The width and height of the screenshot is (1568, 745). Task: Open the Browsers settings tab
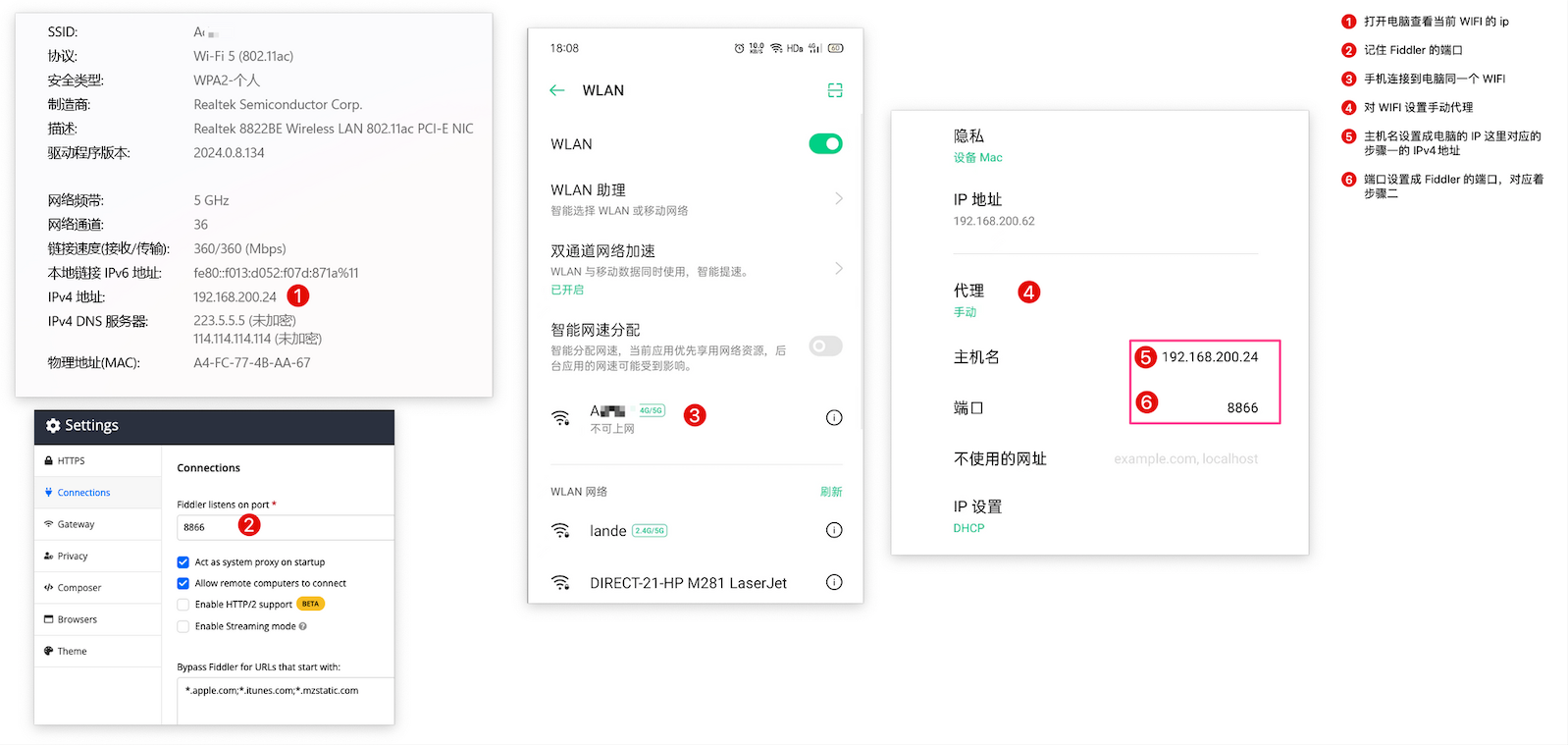[97, 619]
